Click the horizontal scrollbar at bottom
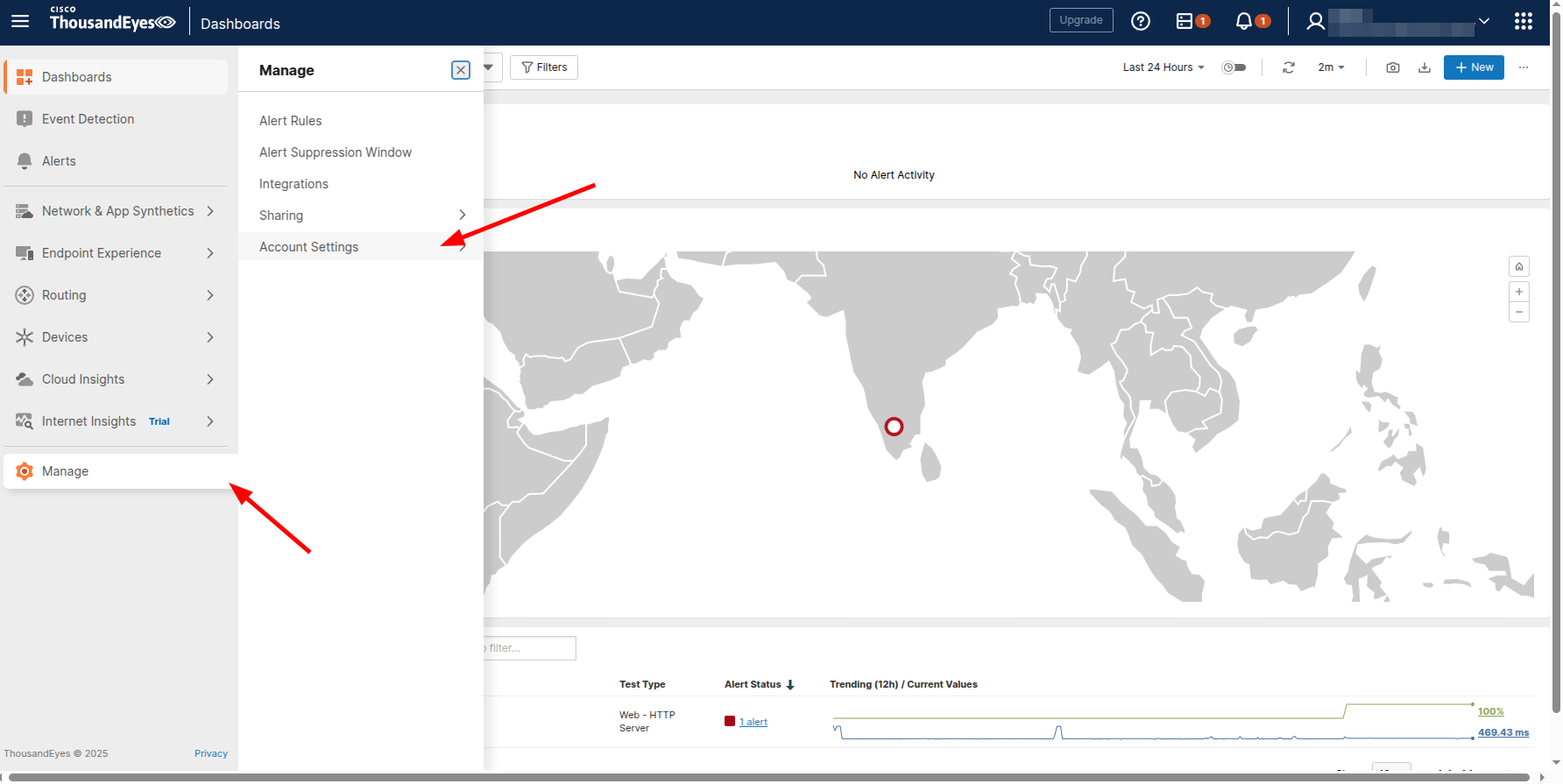1563x784 pixels. pyautogui.click(x=769, y=777)
